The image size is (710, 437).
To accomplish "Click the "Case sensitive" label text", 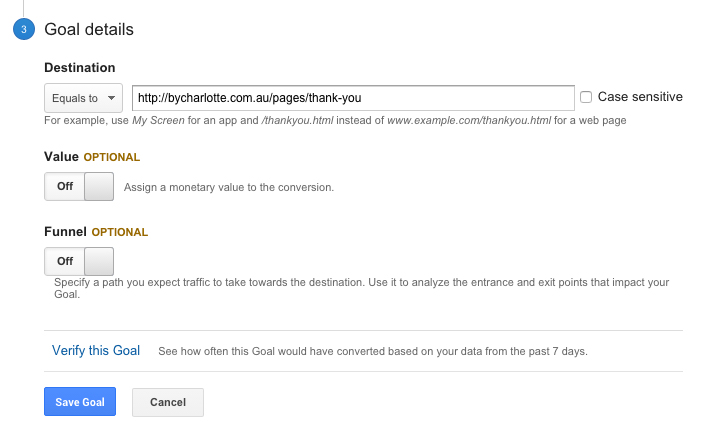I will [640, 97].
